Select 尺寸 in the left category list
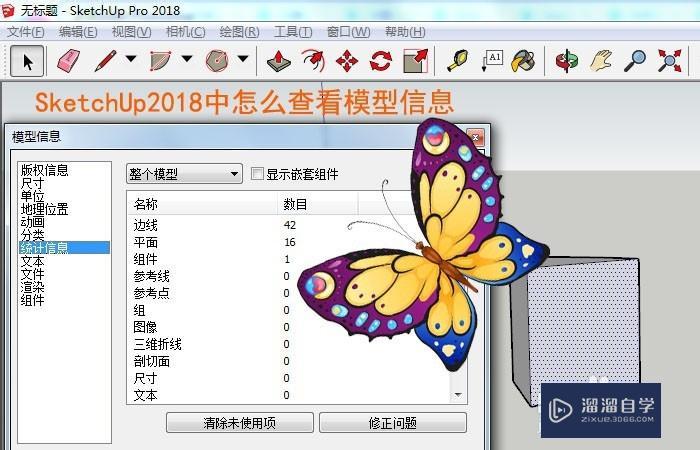 (33, 183)
